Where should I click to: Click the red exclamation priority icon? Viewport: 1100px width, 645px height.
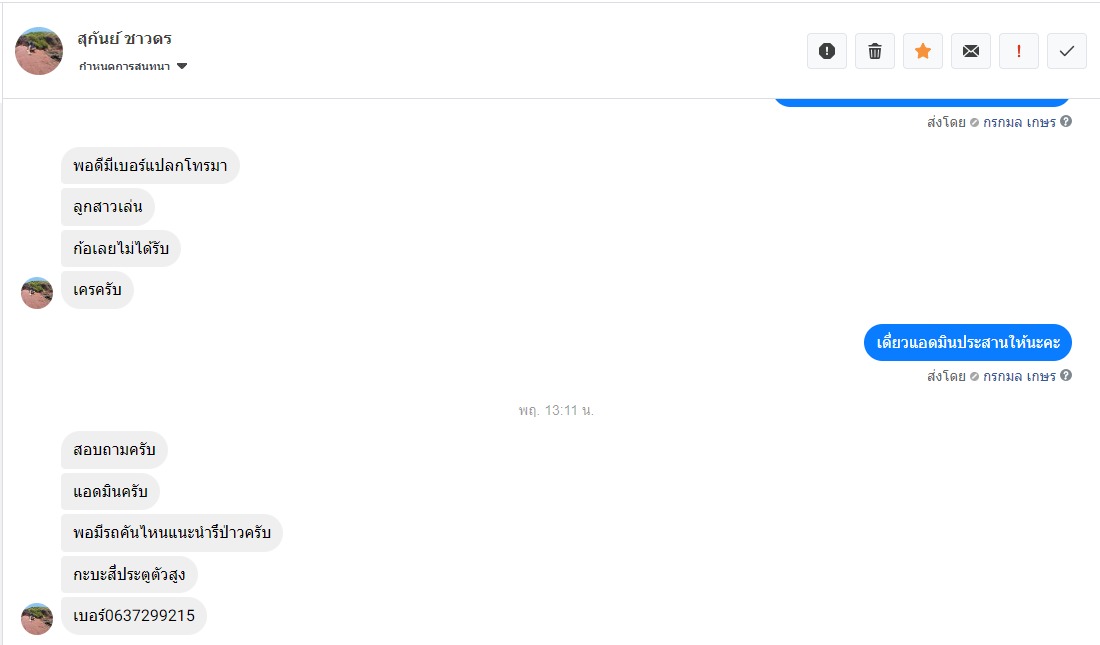1019,51
